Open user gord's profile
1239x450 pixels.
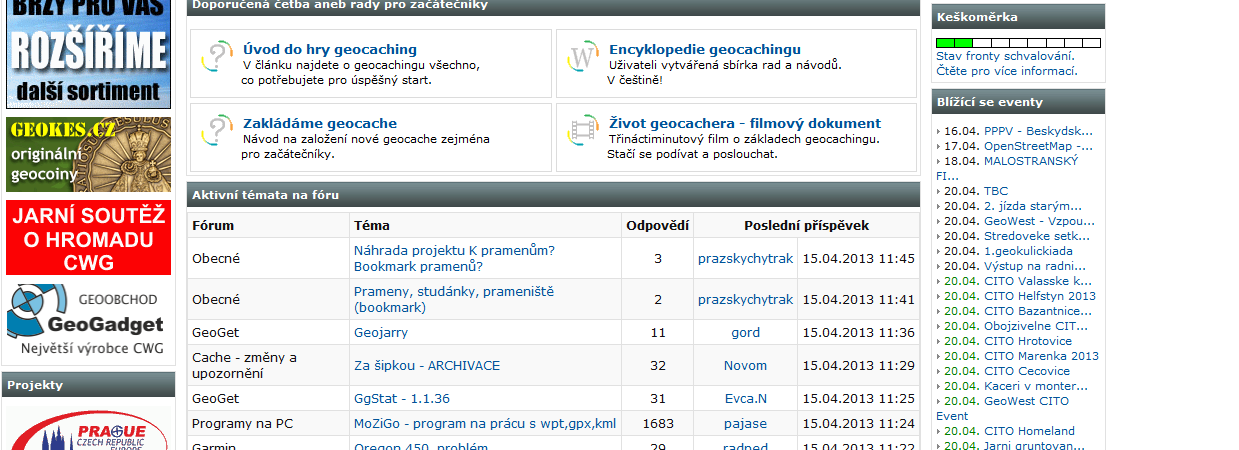(745, 332)
